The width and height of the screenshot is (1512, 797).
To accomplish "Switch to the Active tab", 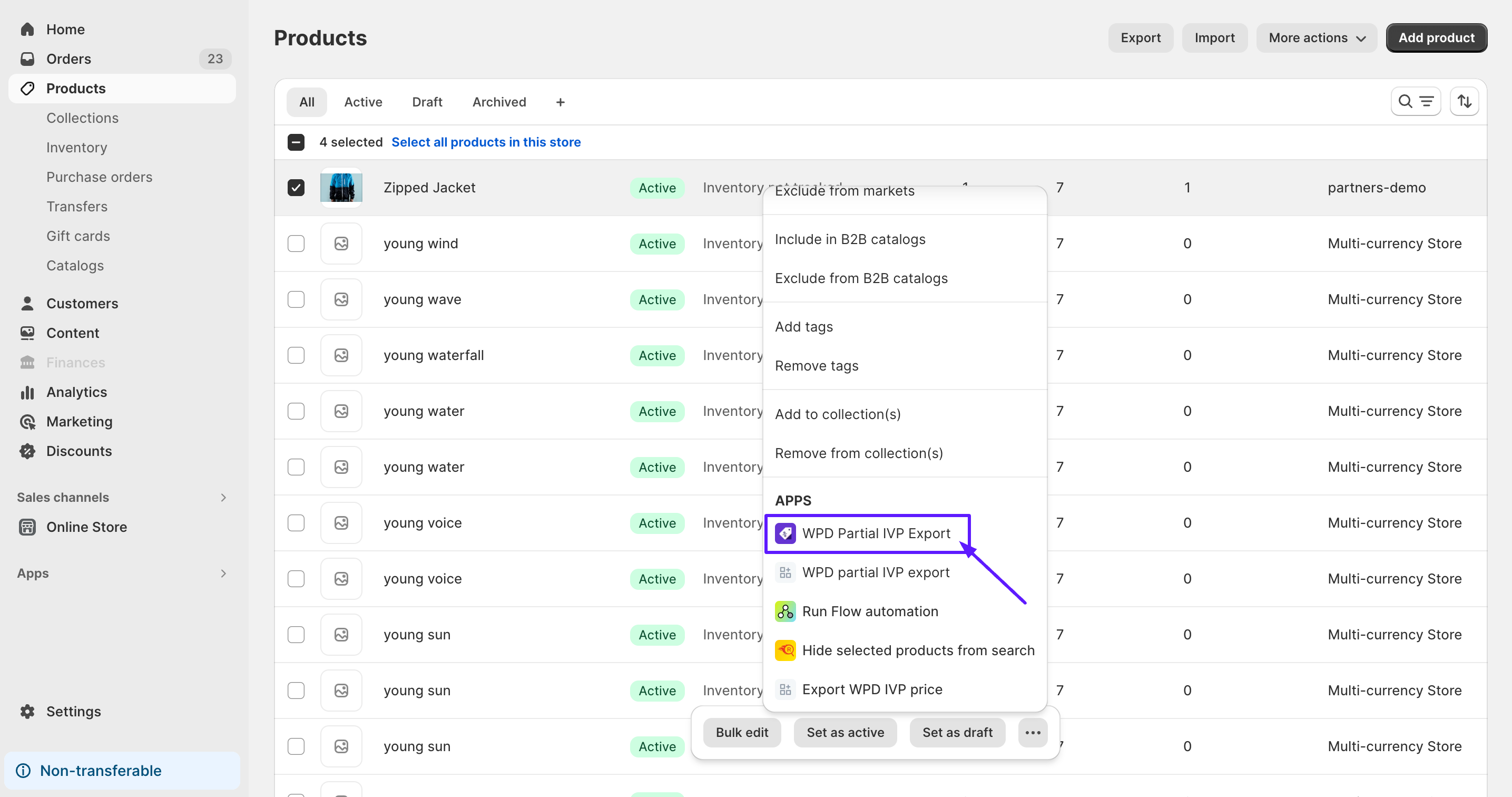I will pyautogui.click(x=363, y=102).
